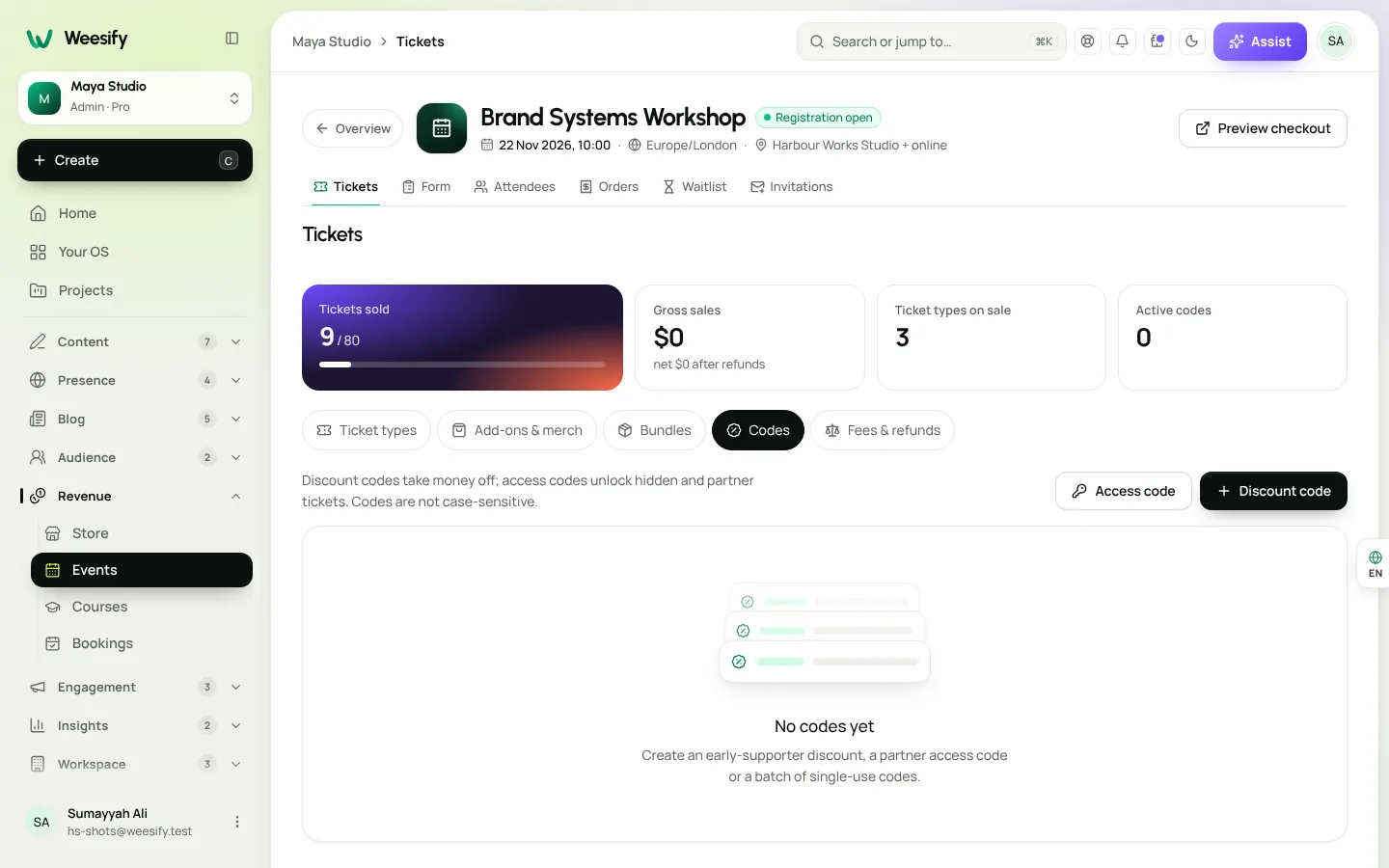Select the Add-ons & merch pill
The width and height of the screenshot is (1389, 868).
[517, 430]
